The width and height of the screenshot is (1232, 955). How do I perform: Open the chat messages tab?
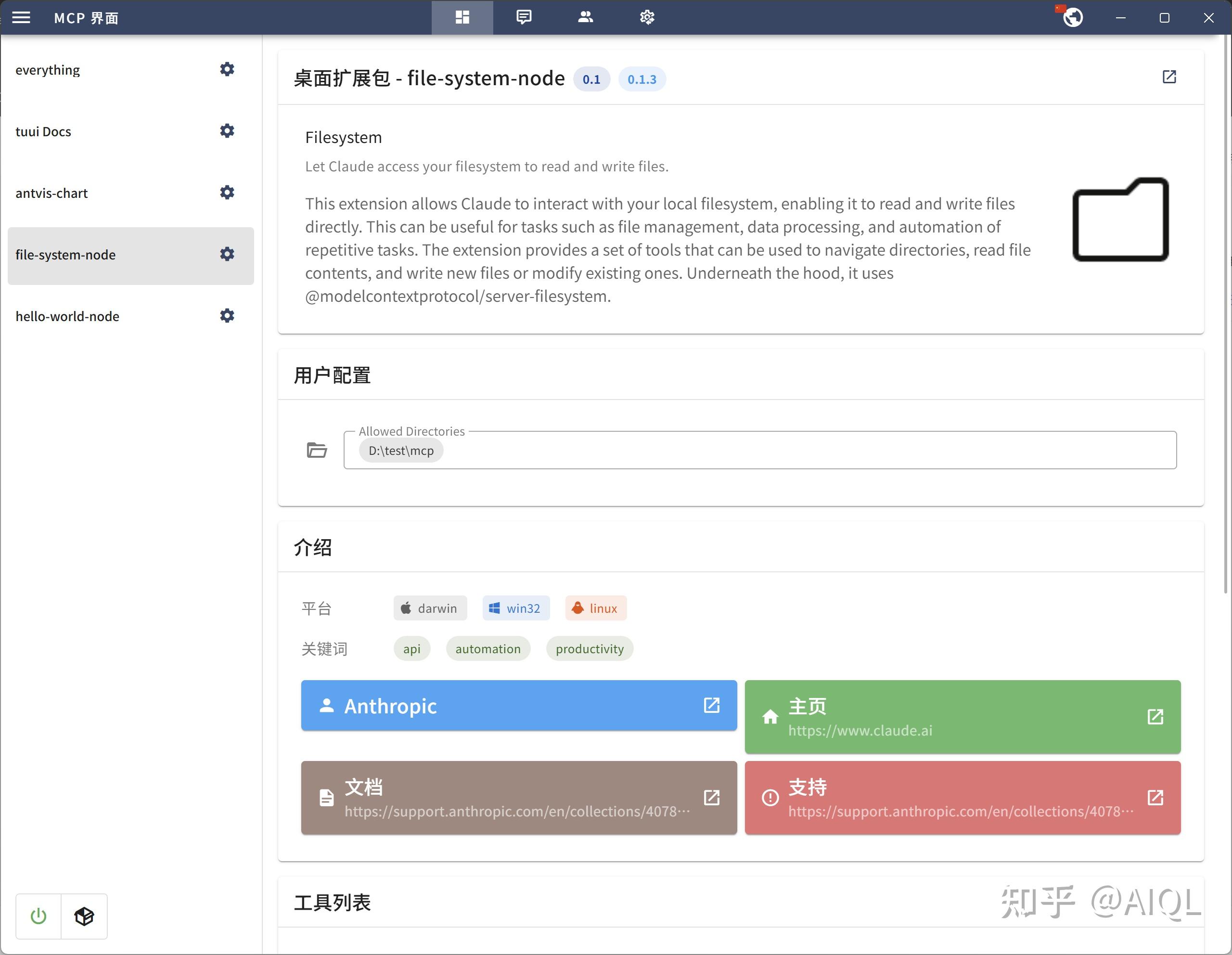point(524,17)
